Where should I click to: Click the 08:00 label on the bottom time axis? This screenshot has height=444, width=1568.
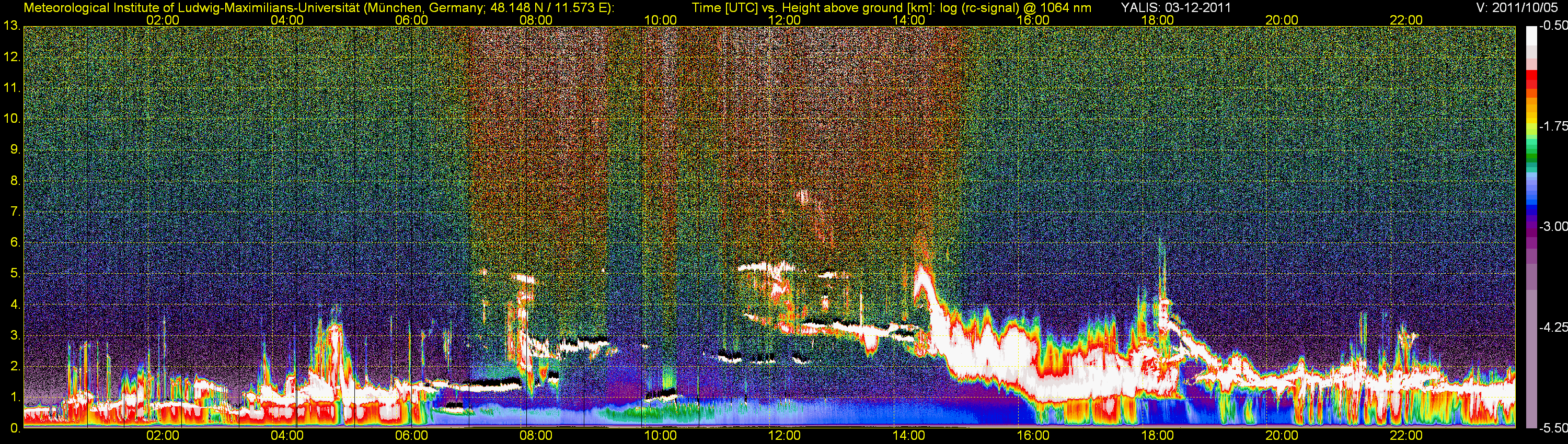pos(536,436)
